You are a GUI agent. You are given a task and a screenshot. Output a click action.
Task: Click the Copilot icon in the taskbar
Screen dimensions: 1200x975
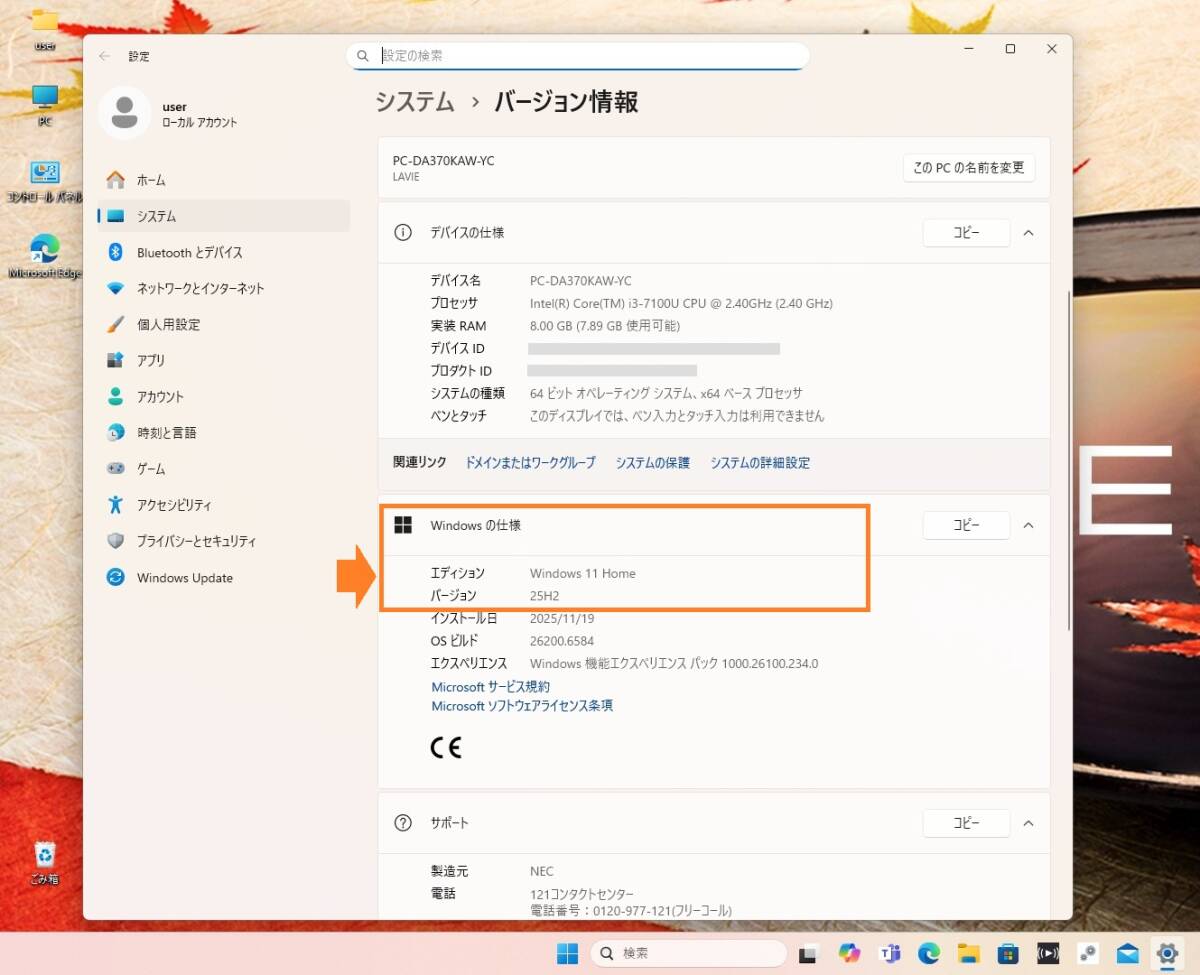pyautogui.click(x=849, y=953)
